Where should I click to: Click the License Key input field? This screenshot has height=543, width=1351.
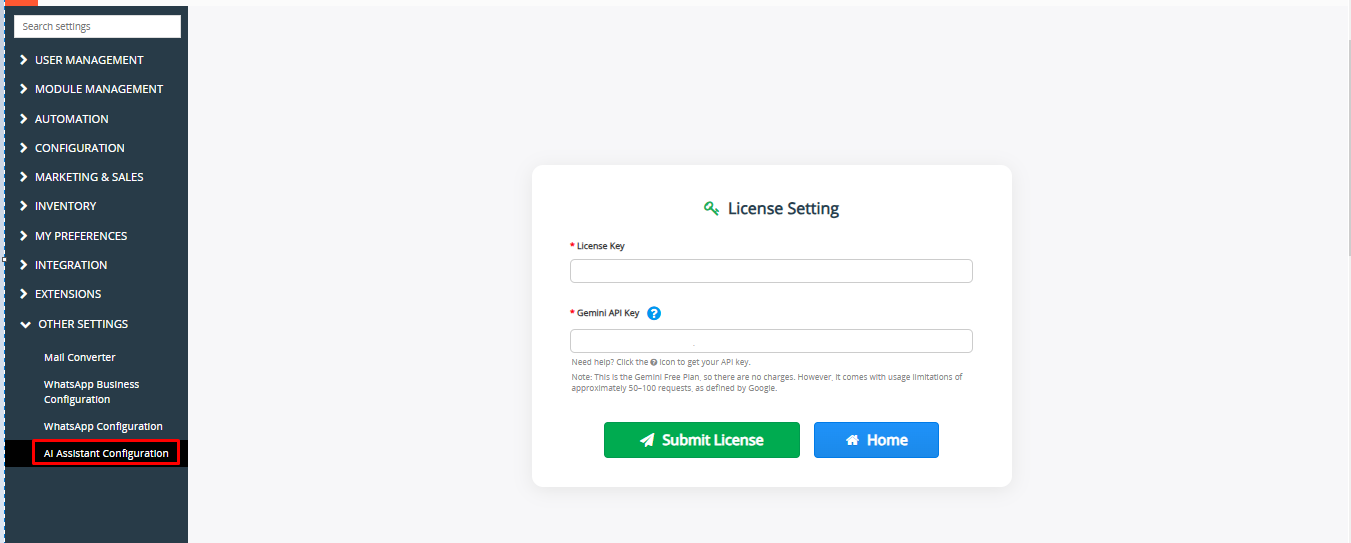tap(771, 271)
